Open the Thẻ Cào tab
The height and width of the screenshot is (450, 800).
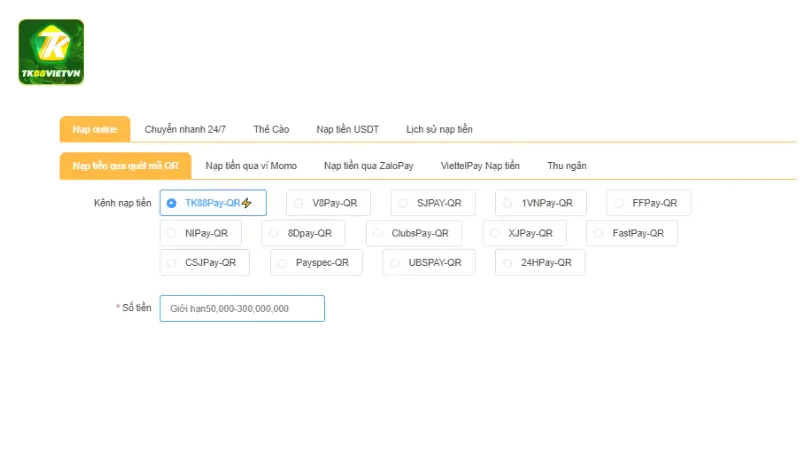tap(271, 129)
